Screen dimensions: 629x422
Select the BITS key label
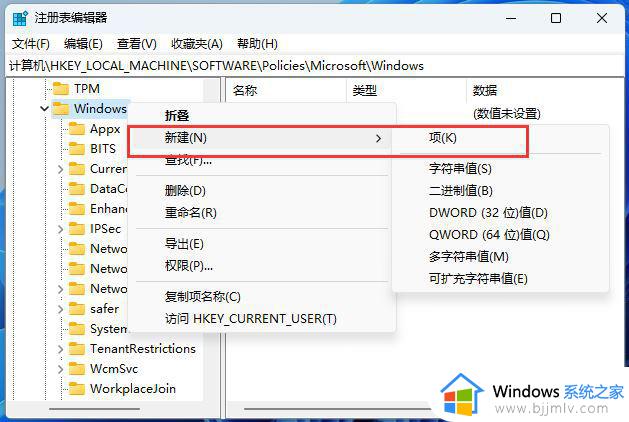coord(103,149)
